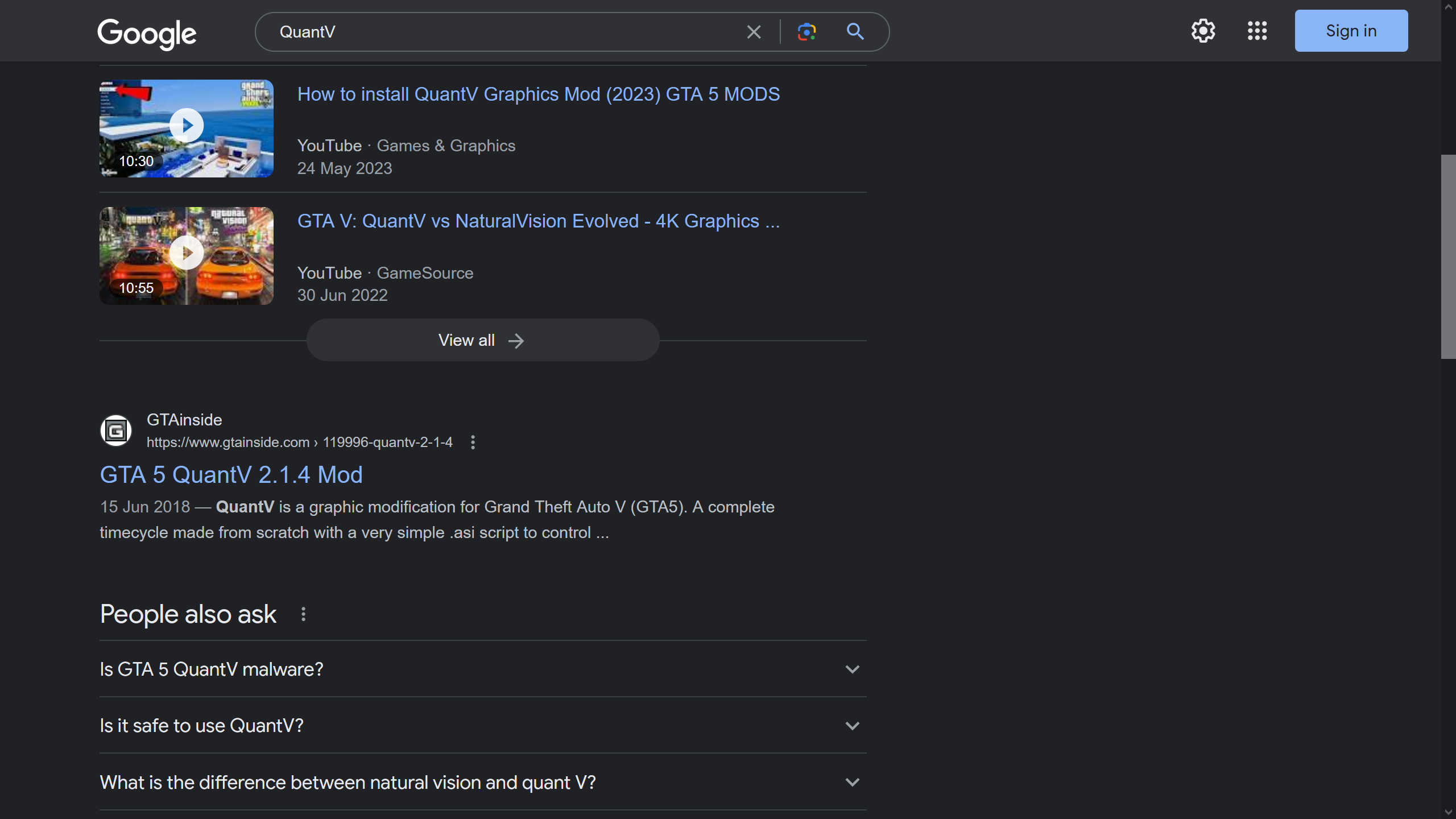Open search by image camera icon
Image resolution: width=1456 pixels, height=819 pixels.
[x=806, y=32]
